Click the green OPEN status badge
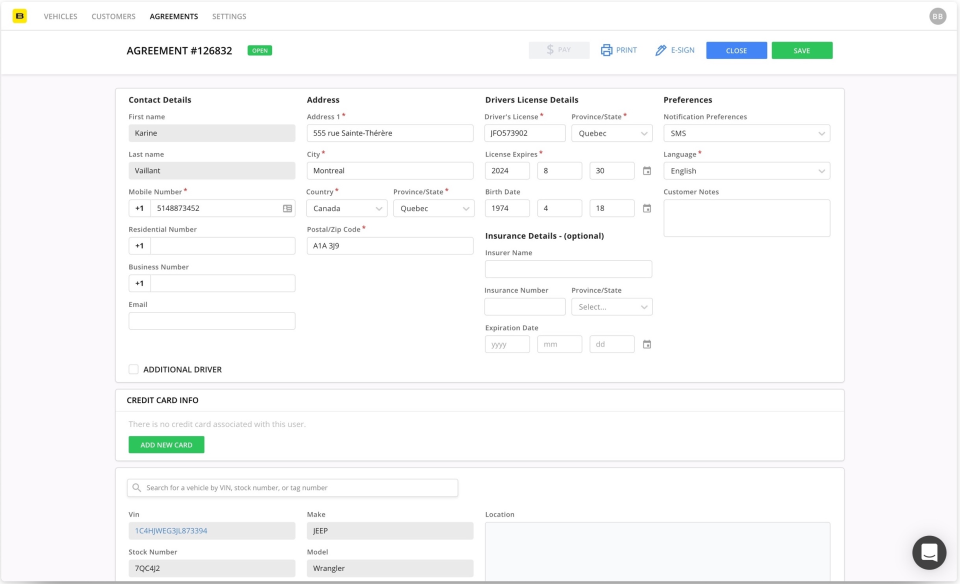The height and width of the screenshot is (584, 960). click(x=260, y=50)
